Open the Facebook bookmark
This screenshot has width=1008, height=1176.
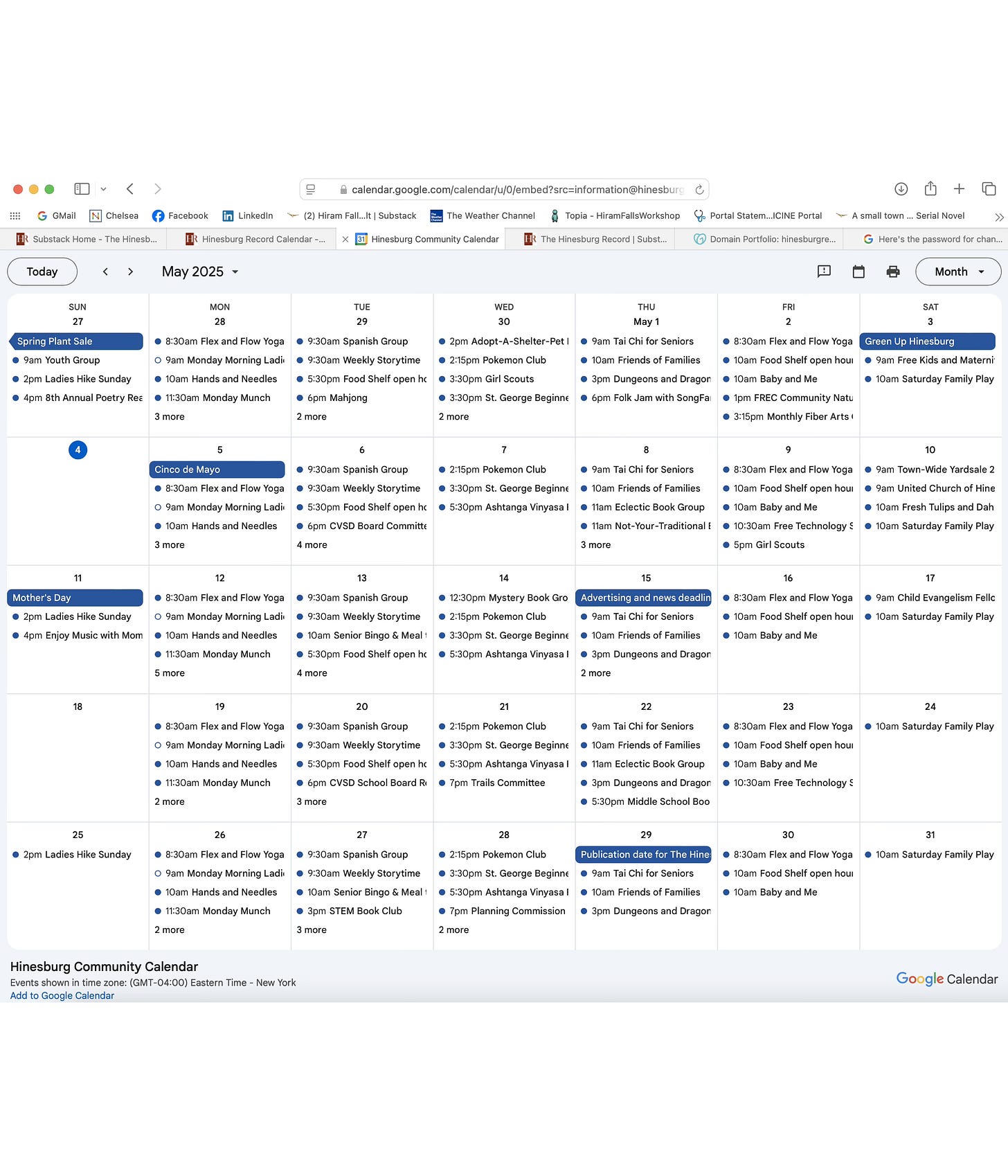coord(180,215)
